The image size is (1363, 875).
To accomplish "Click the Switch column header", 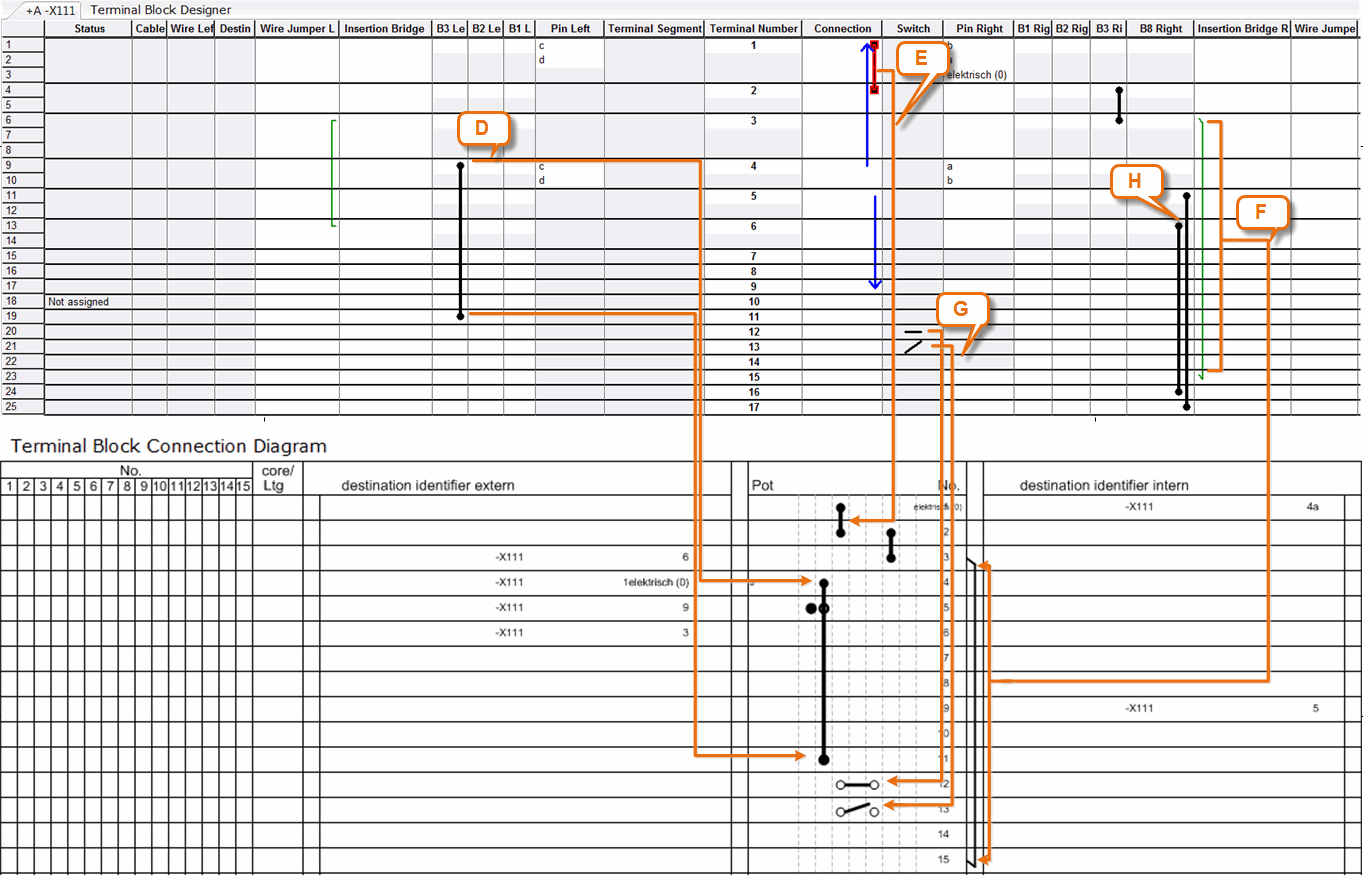I will pyautogui.click(x=913, y=29).
